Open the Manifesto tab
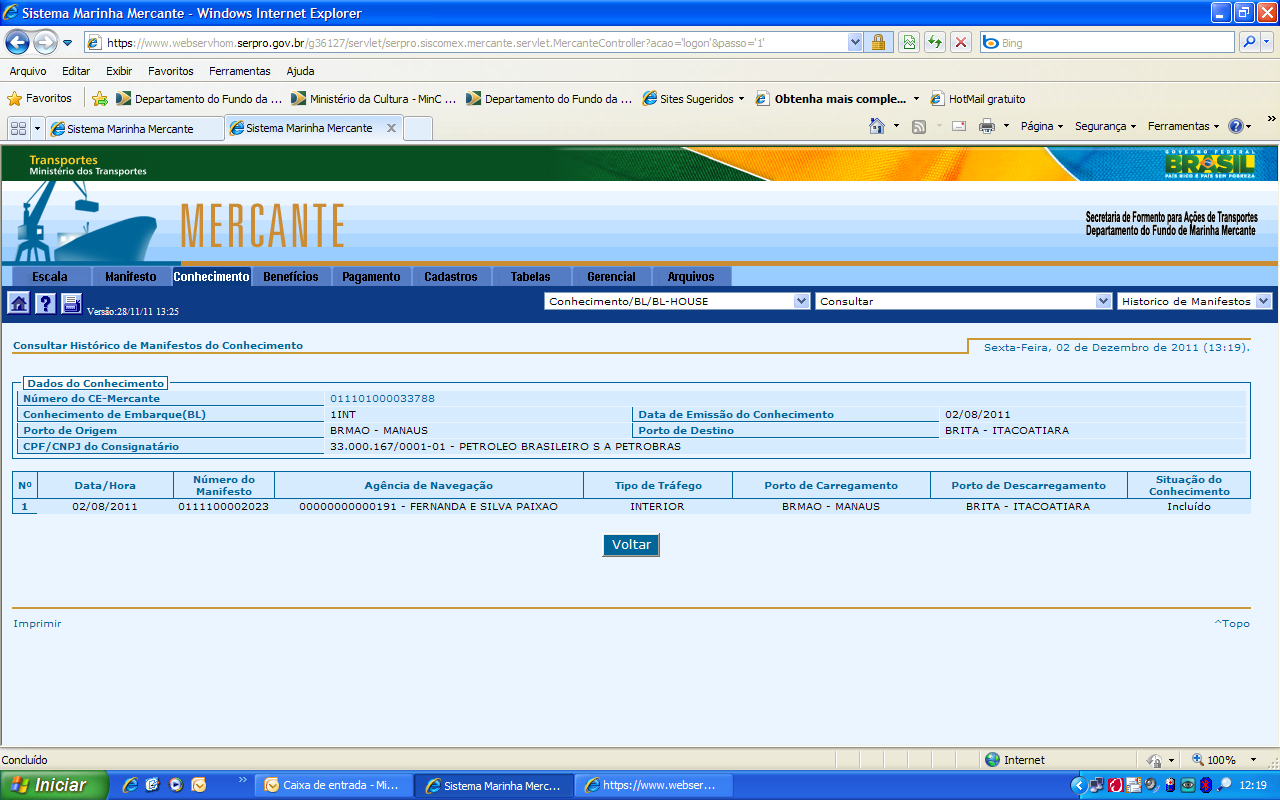 click(131, 277)
